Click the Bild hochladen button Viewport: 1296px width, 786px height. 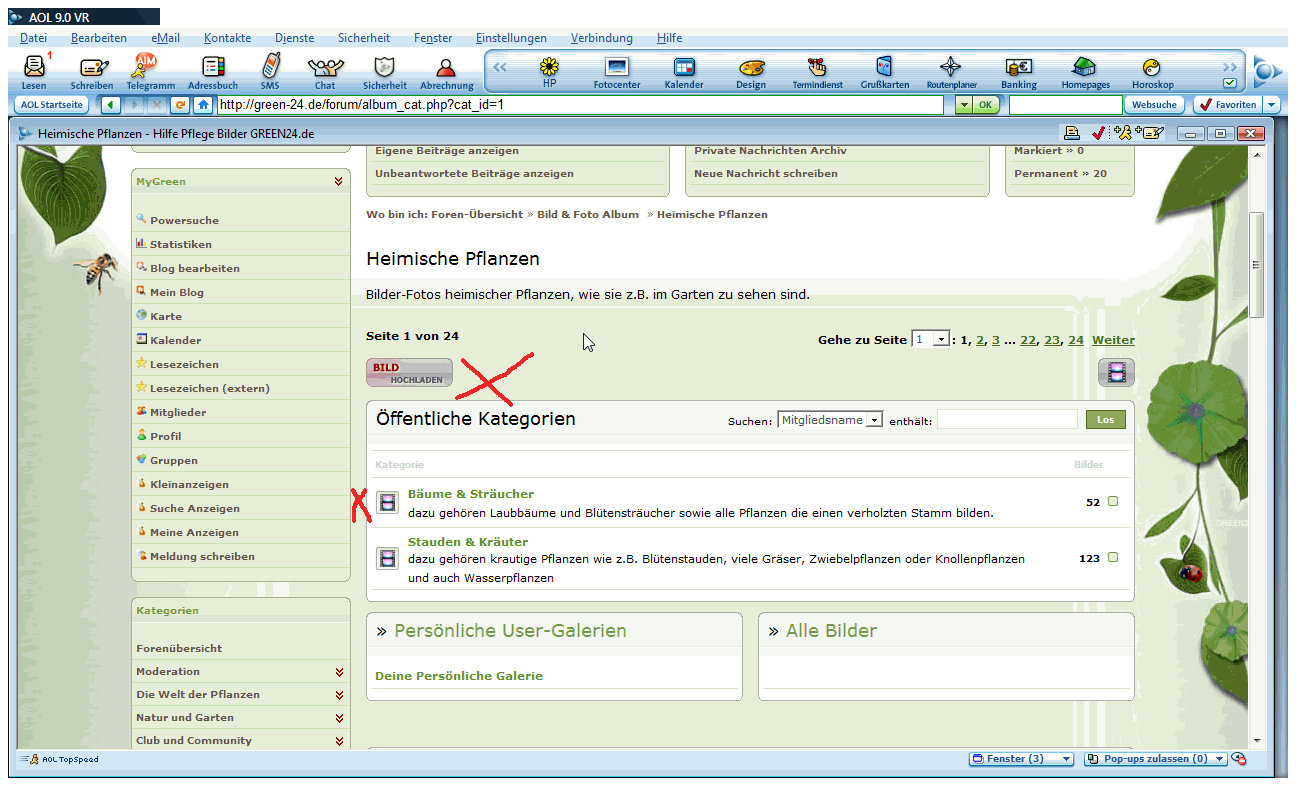point(409,373)
